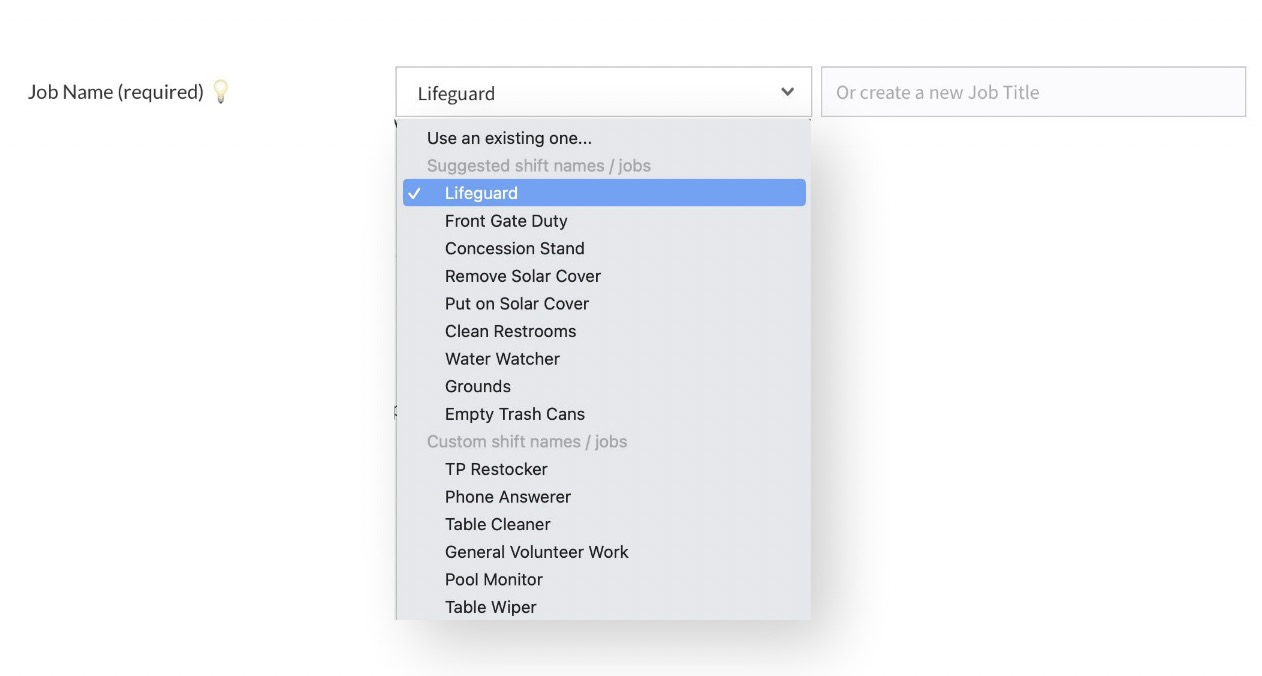The width and height of the screenshot is (1262, 676).
Task: Click the lightbulb hint icon
Action: (221, 92)
